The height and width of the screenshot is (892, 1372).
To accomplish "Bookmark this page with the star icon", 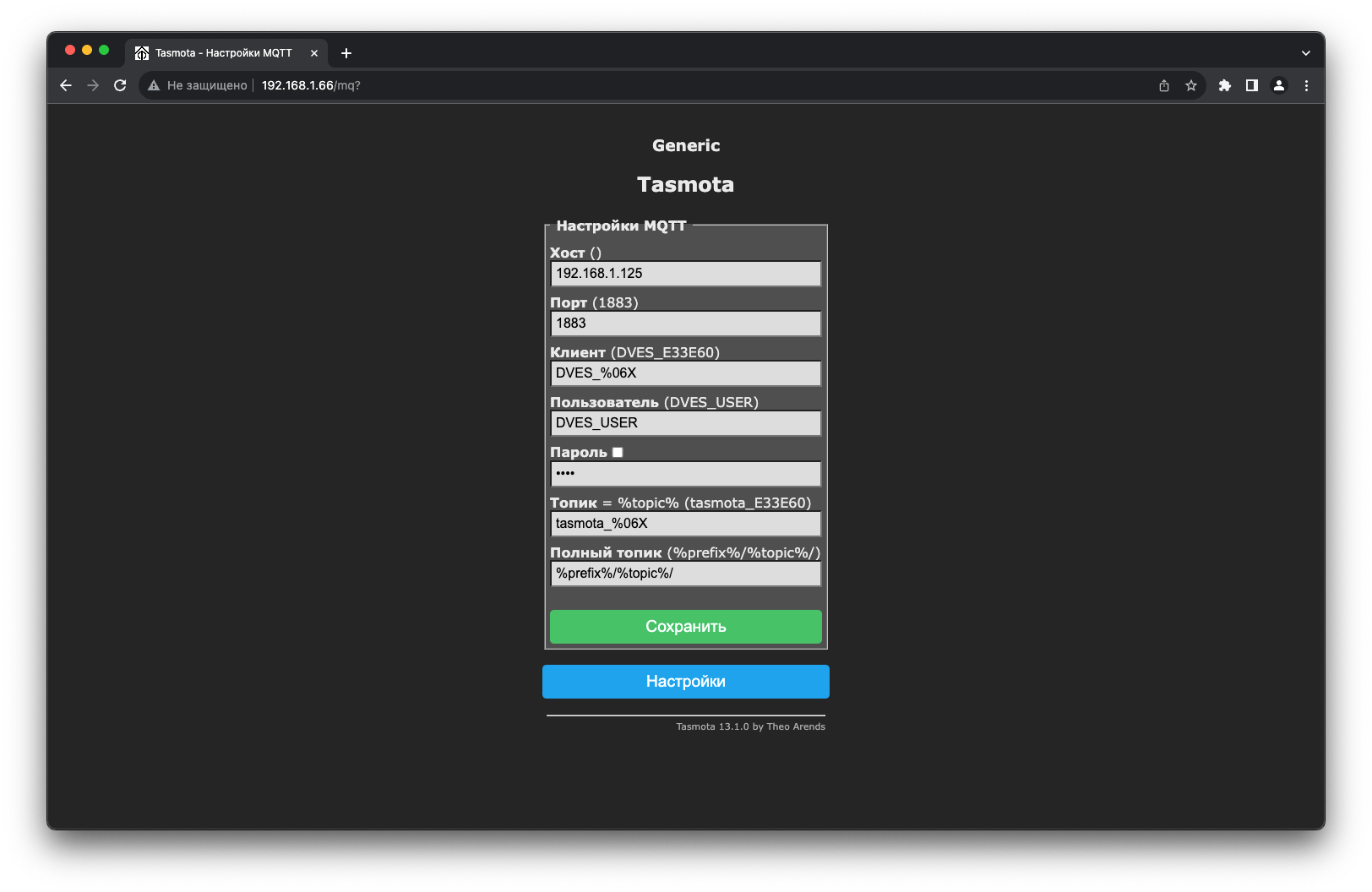I will pyautogui.click(x=1191, y=85).
